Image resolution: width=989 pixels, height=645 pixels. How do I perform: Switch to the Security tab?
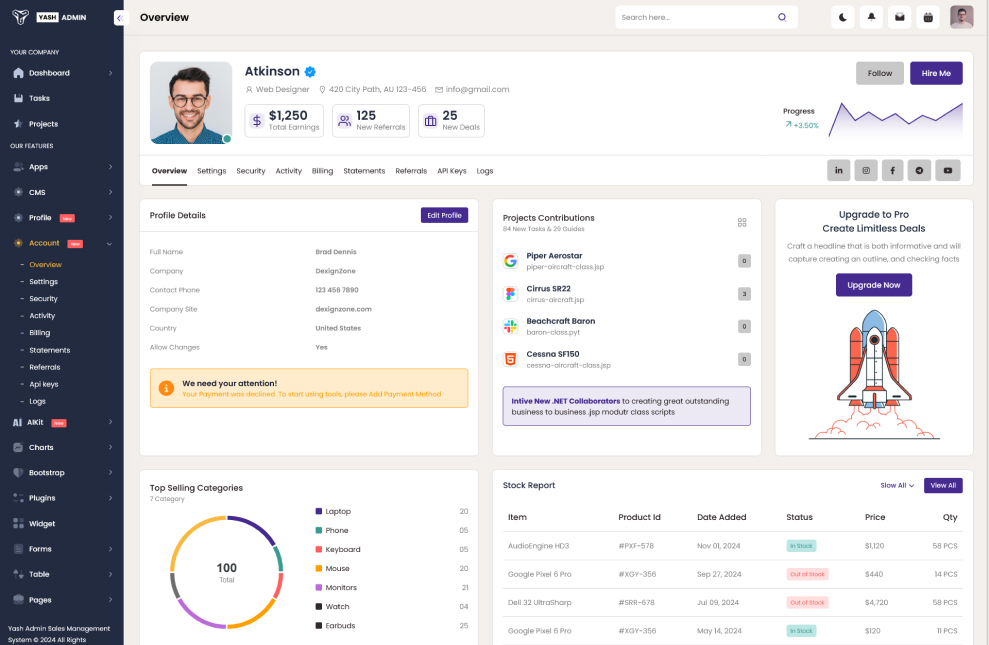[250, 171]
